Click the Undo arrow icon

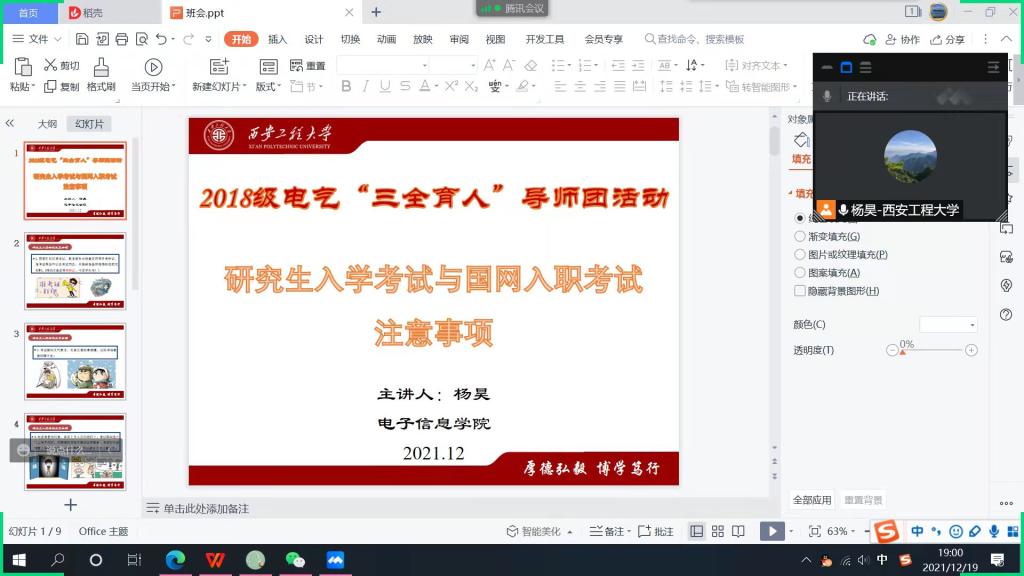pyautogui.click(x=162, y=39)
